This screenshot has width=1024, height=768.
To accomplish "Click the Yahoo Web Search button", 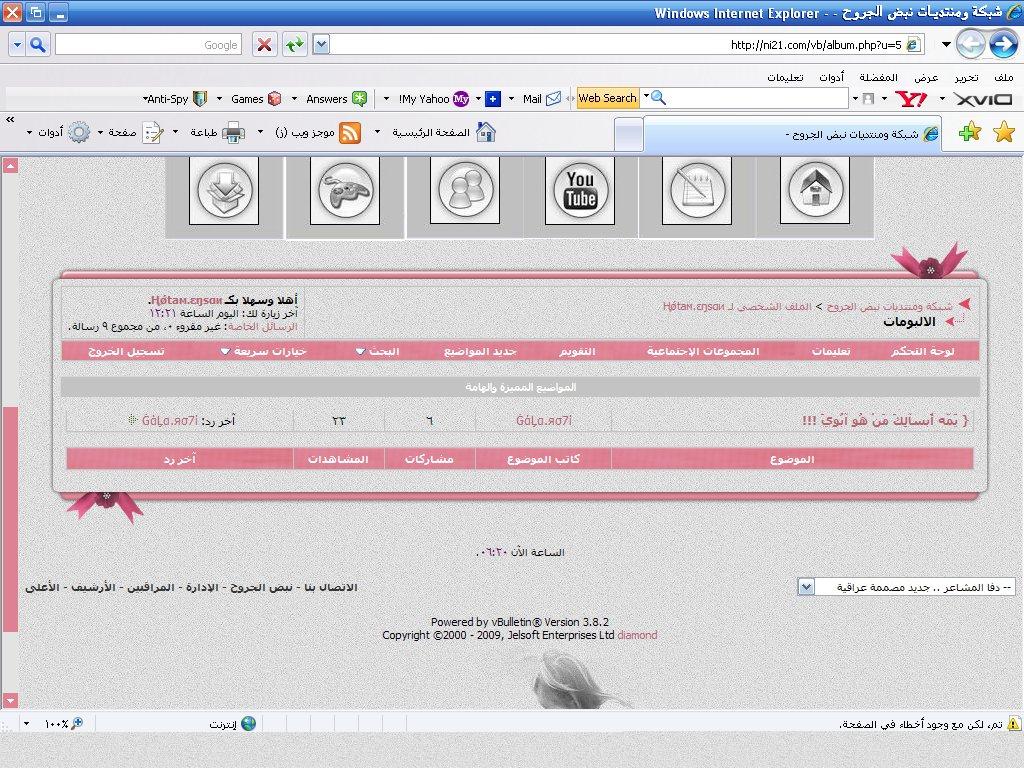I will coord(606,98).
